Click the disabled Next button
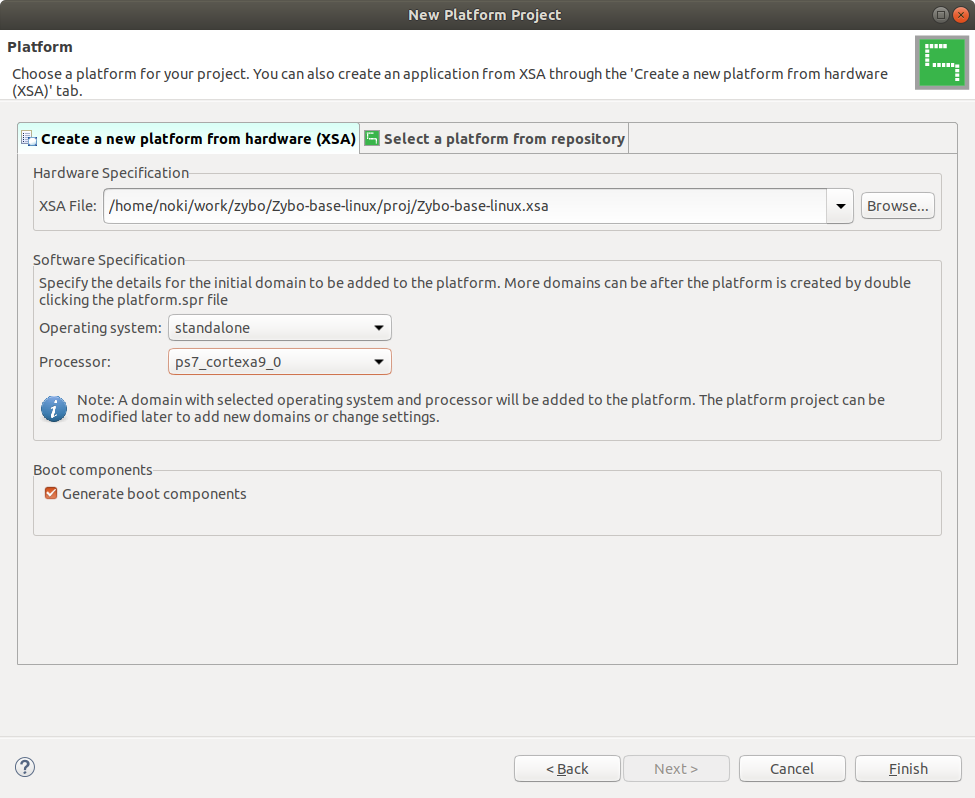The width and height of the screenshot is (975, 798). click(x=676, y=769)
